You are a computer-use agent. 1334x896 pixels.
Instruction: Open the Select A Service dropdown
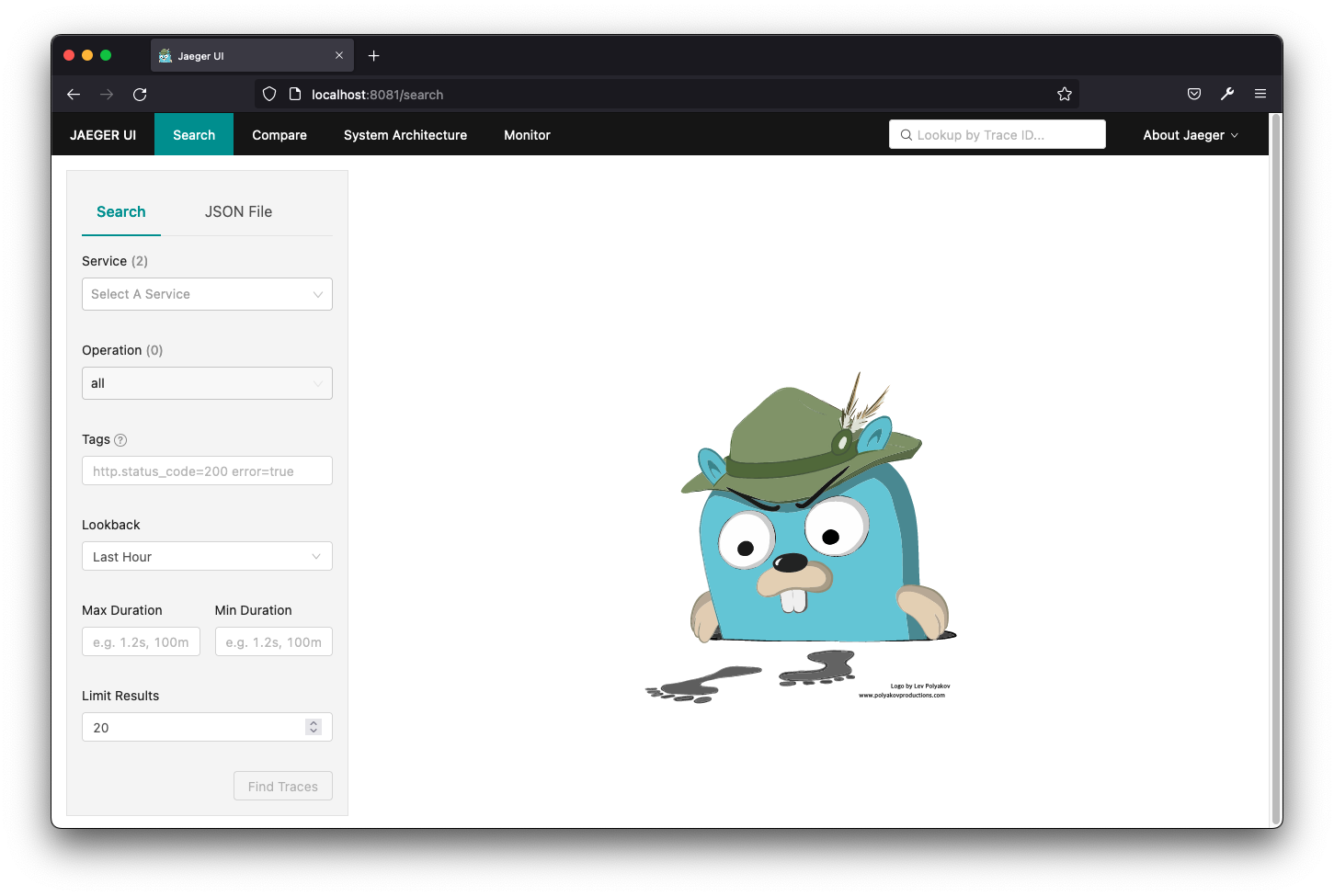[207, 294]
